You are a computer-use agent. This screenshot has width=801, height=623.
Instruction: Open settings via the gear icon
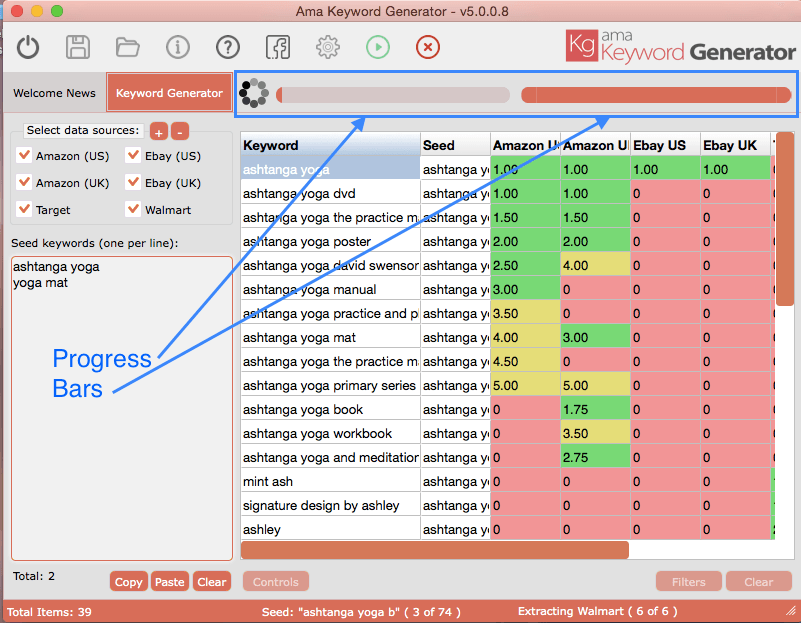327,47
